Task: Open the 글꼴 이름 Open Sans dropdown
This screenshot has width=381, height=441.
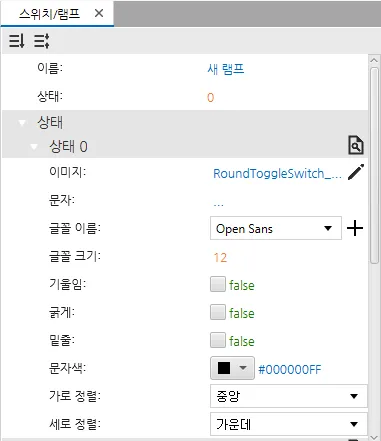Action: pyautogui.click(x=276, y=228)
